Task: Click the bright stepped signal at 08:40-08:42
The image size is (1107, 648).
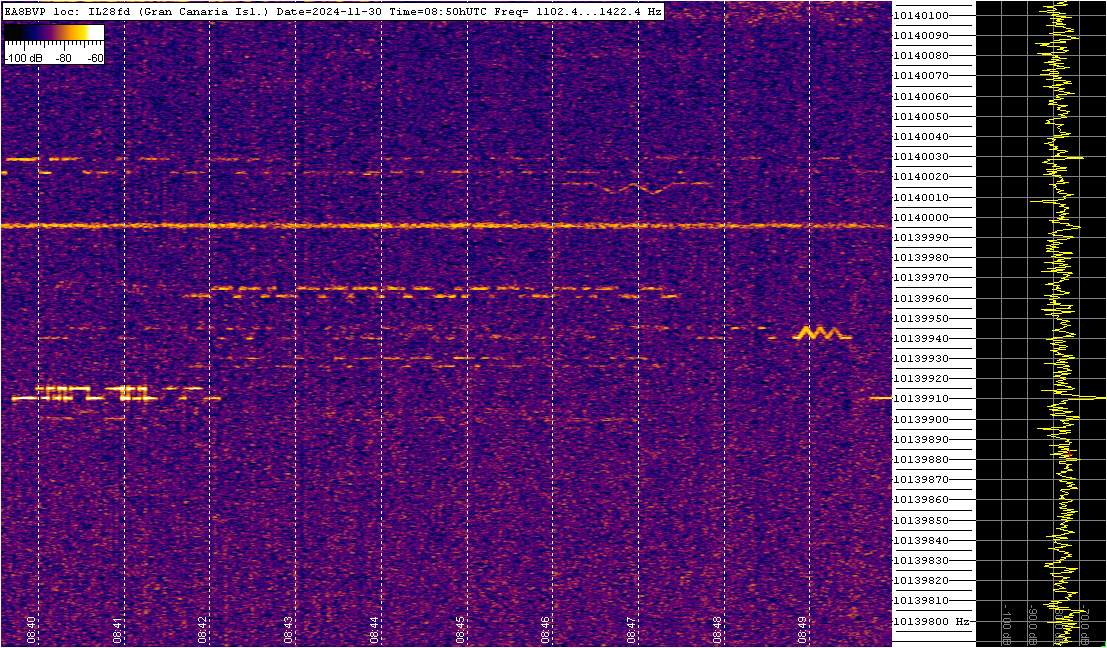Action: (x=116, y=394)
